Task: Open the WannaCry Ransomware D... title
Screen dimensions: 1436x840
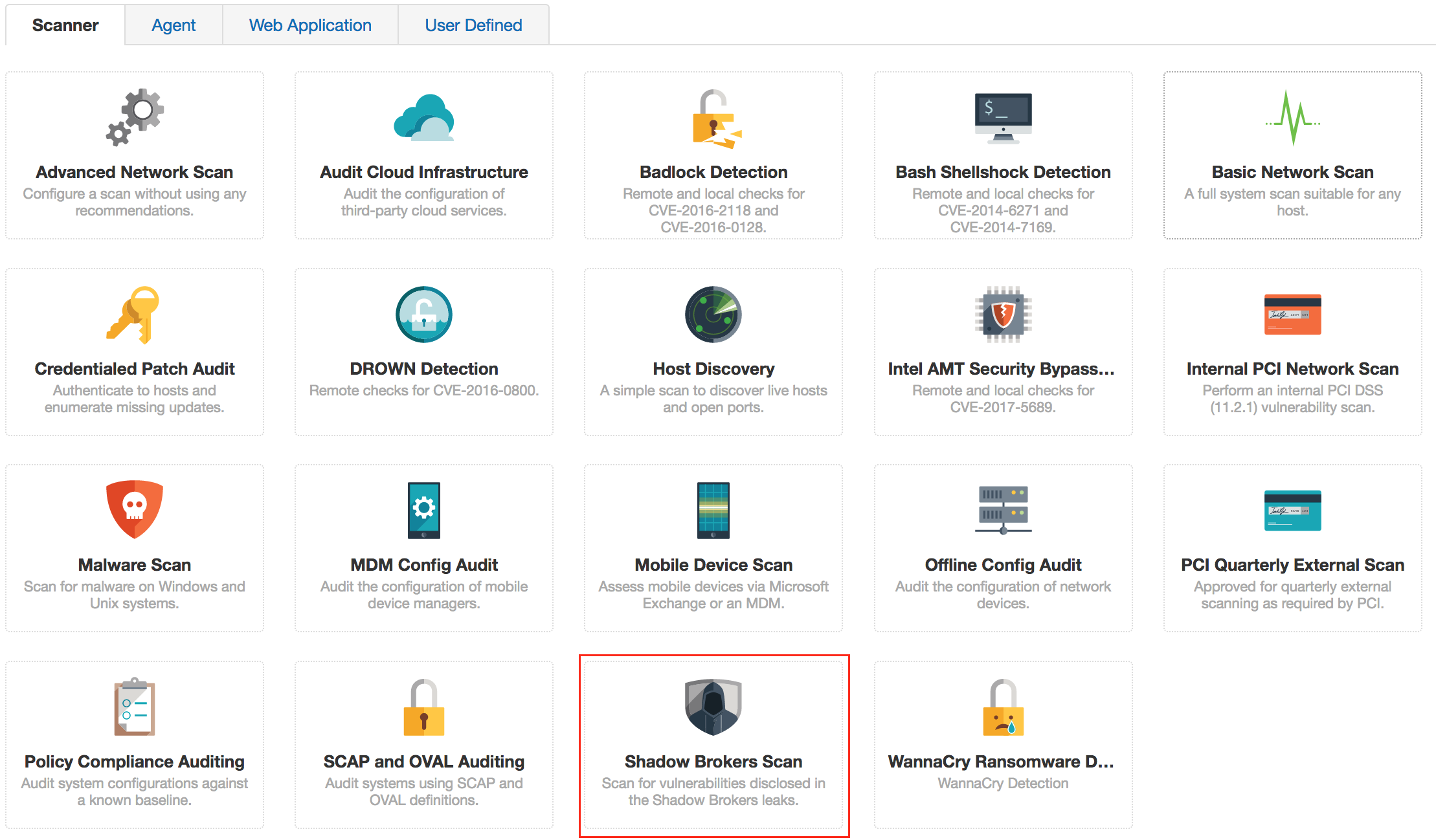Action: coord(1001,762)
